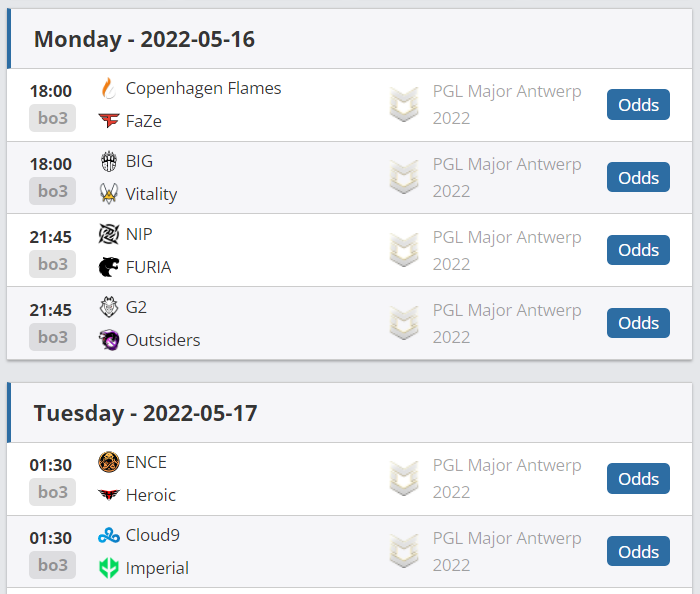Image resolution: width=700 pixels, height=594 pixels.
Task: Show Odds for Cloud9 vs Imperial
Action: click(x=638, y=551)
